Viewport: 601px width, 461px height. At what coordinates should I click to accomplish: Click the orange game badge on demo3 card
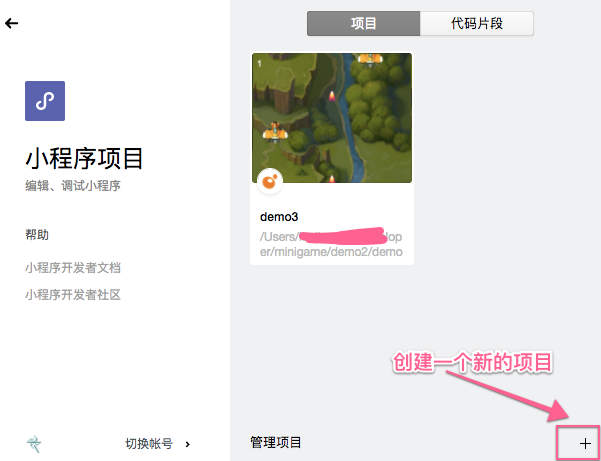[270, 181]
